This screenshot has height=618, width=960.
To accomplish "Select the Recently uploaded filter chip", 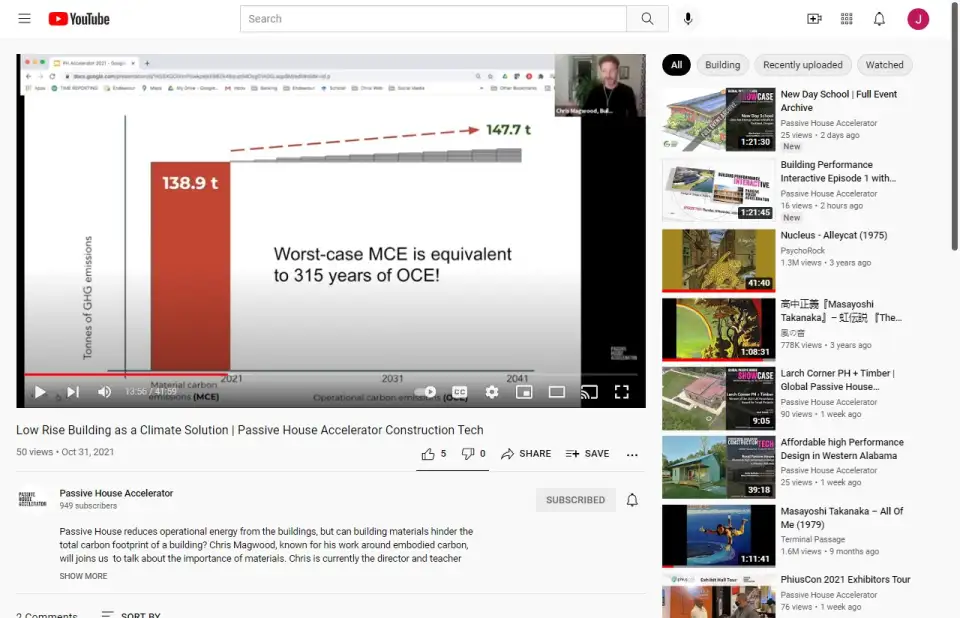I will (x=802, y=65).
